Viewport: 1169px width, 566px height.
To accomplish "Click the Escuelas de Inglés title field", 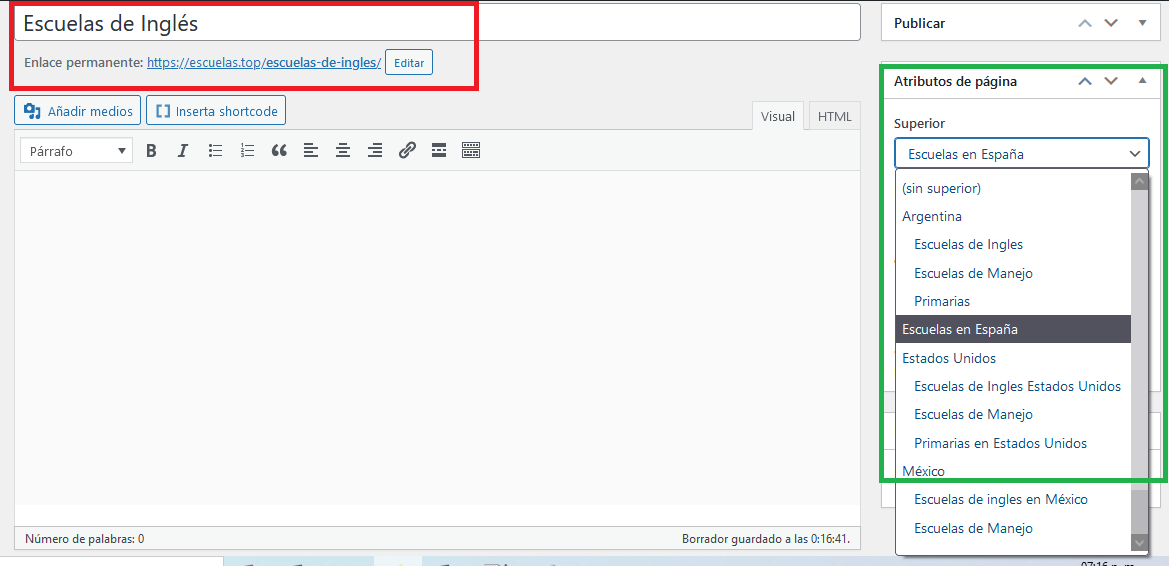I will tap(437, 23).
